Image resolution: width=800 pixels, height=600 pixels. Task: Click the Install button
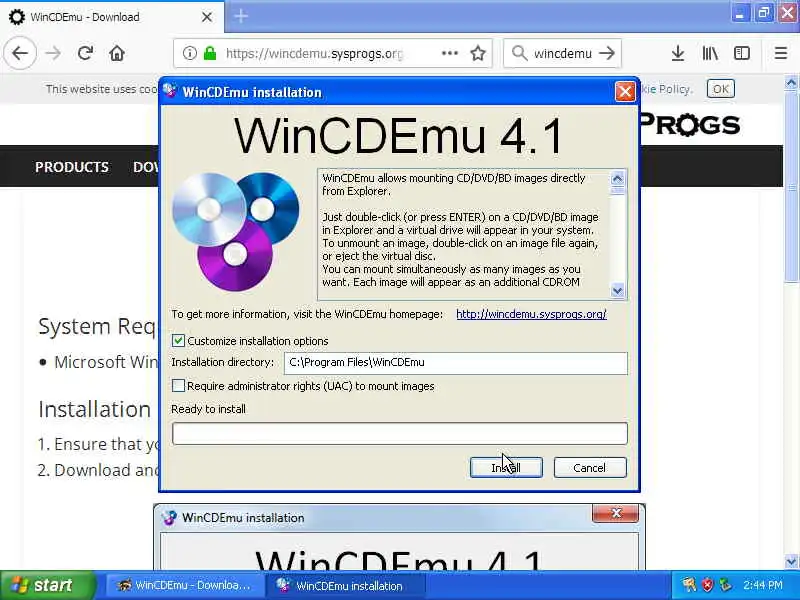point(506,467)
